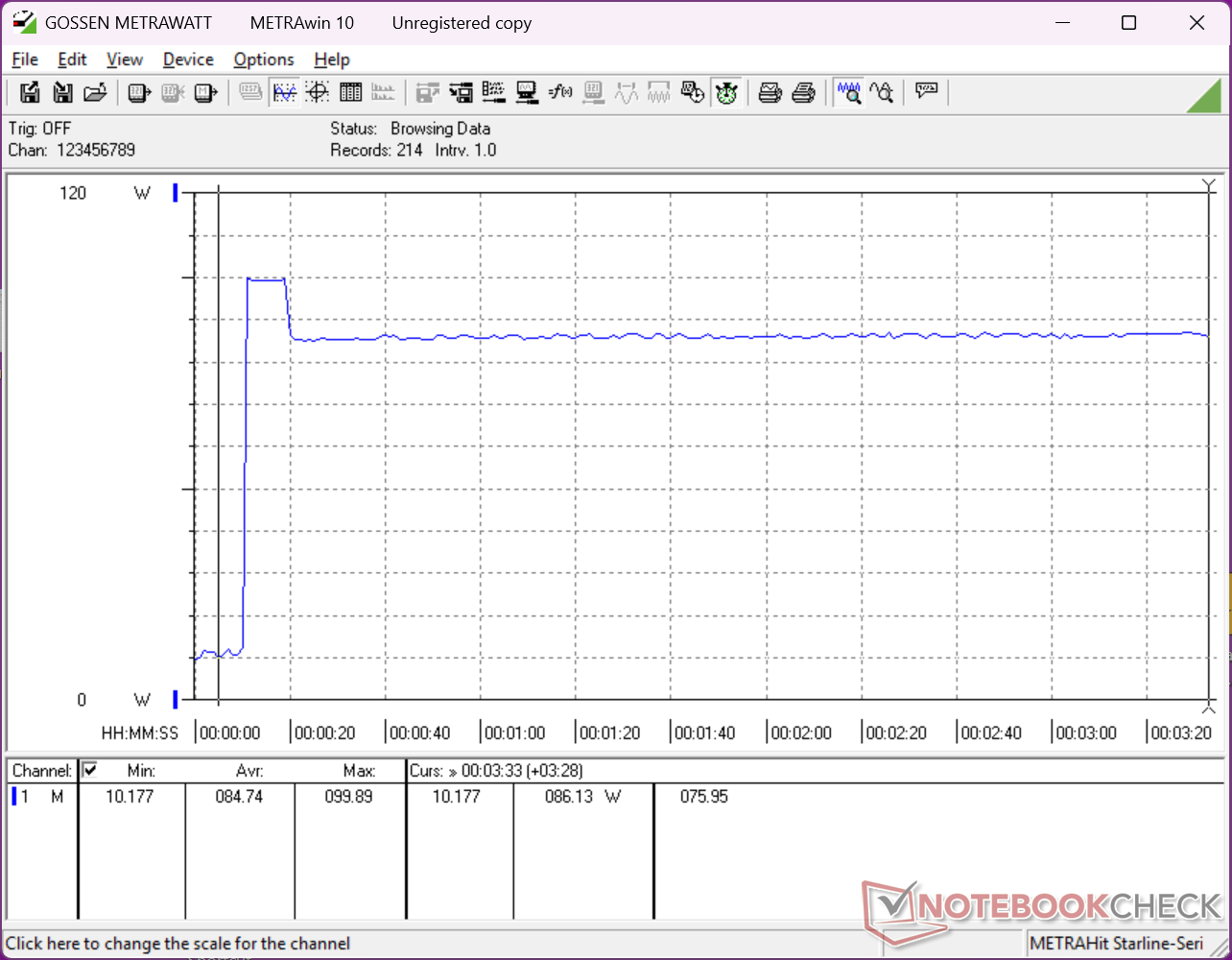1232x960 pixels.
Task: Click the Y marker at top-right of graph
Action: click(x=1208, y=184)
